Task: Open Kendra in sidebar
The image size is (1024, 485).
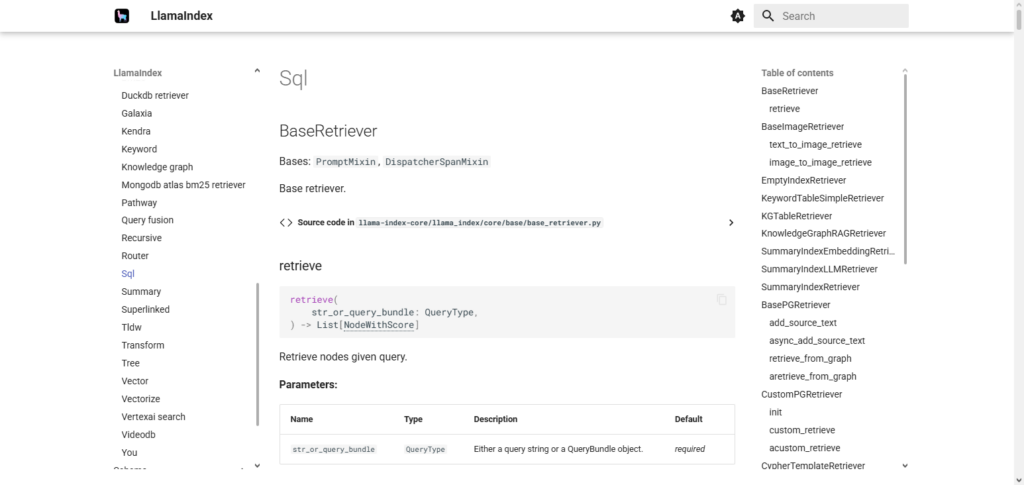Action: pyautogui.click(x=136, y=131)
